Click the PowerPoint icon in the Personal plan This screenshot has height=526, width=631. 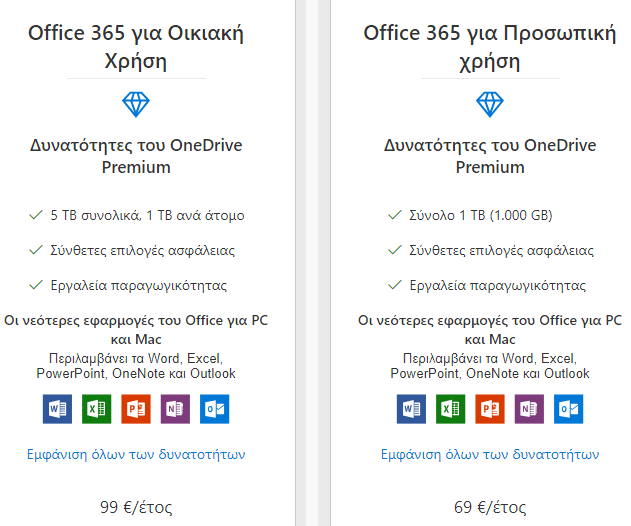point(490,409)
